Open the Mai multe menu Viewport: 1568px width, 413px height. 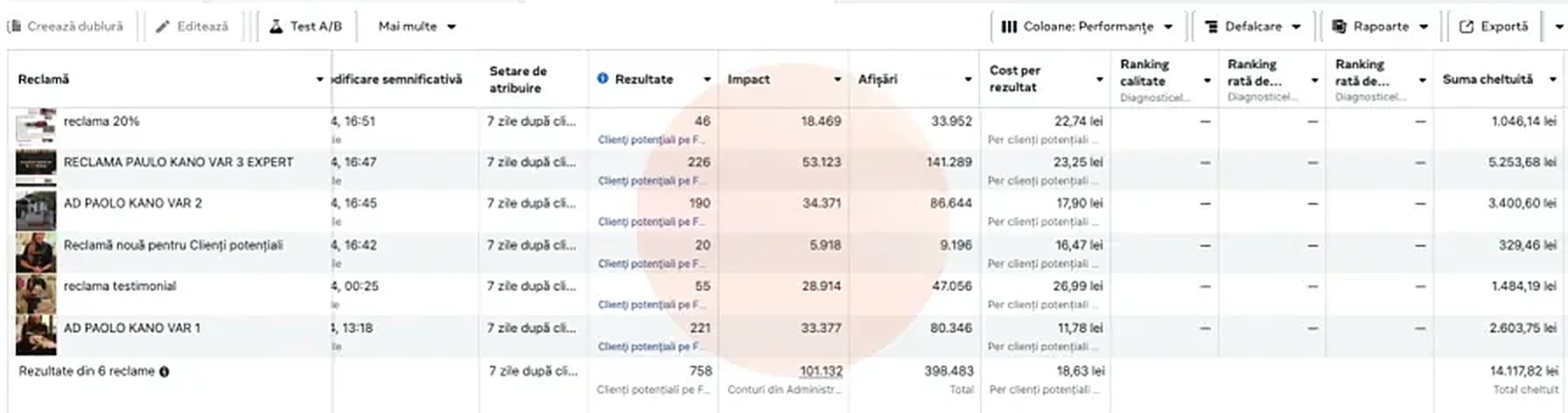pyautogui.click(x=416, y=26)
